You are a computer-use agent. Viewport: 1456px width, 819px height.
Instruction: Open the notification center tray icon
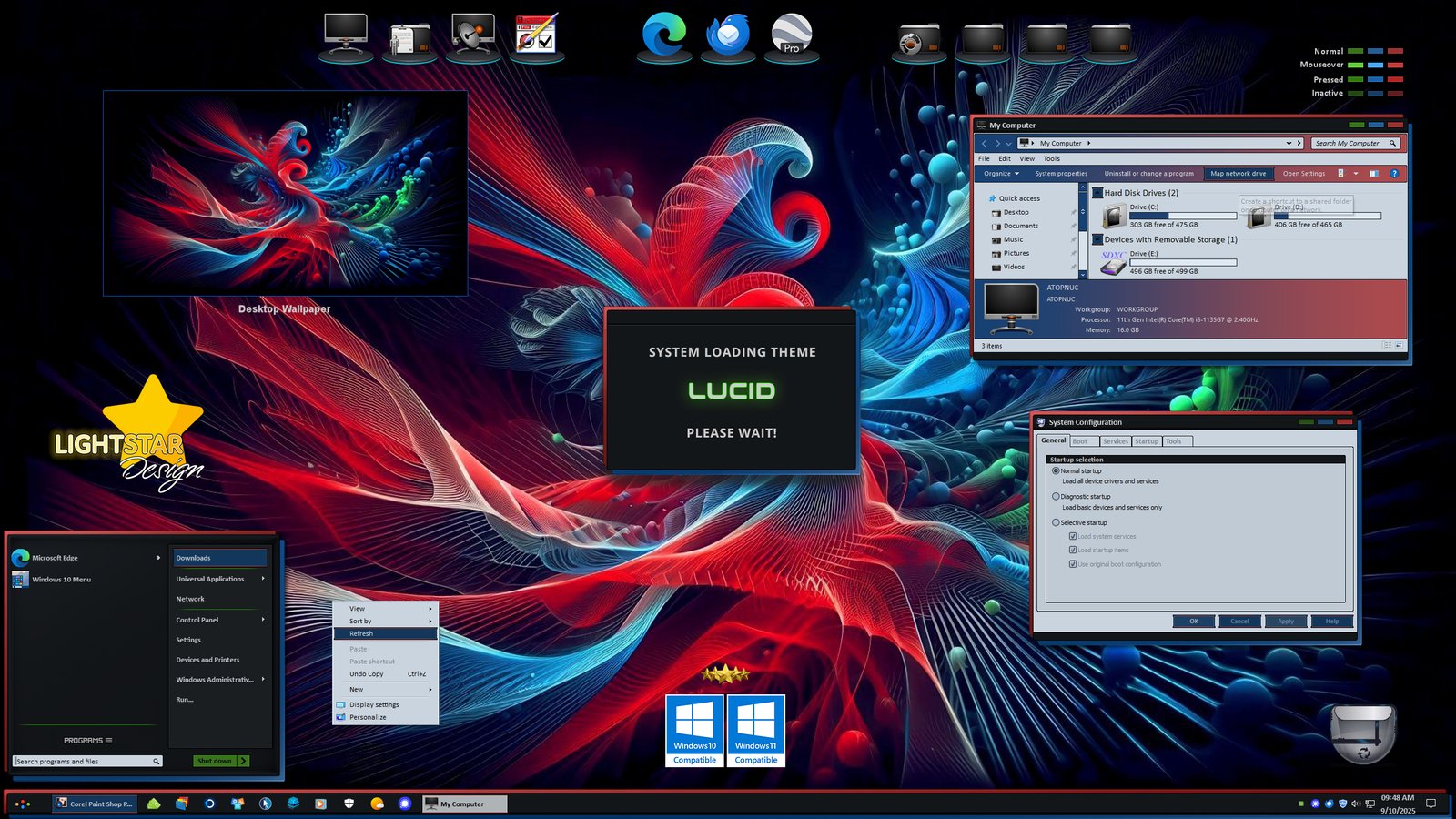click(x=1431, y=804)
